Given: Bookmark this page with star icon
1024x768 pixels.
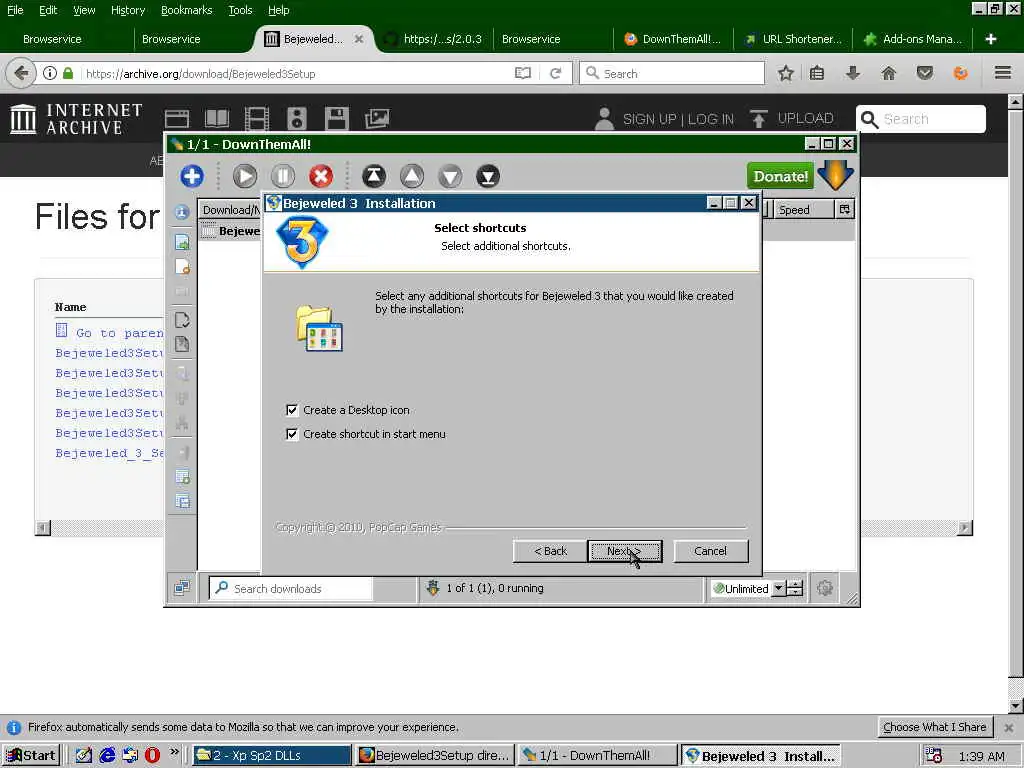Looking at the screenshot, I should click(786, 73).
